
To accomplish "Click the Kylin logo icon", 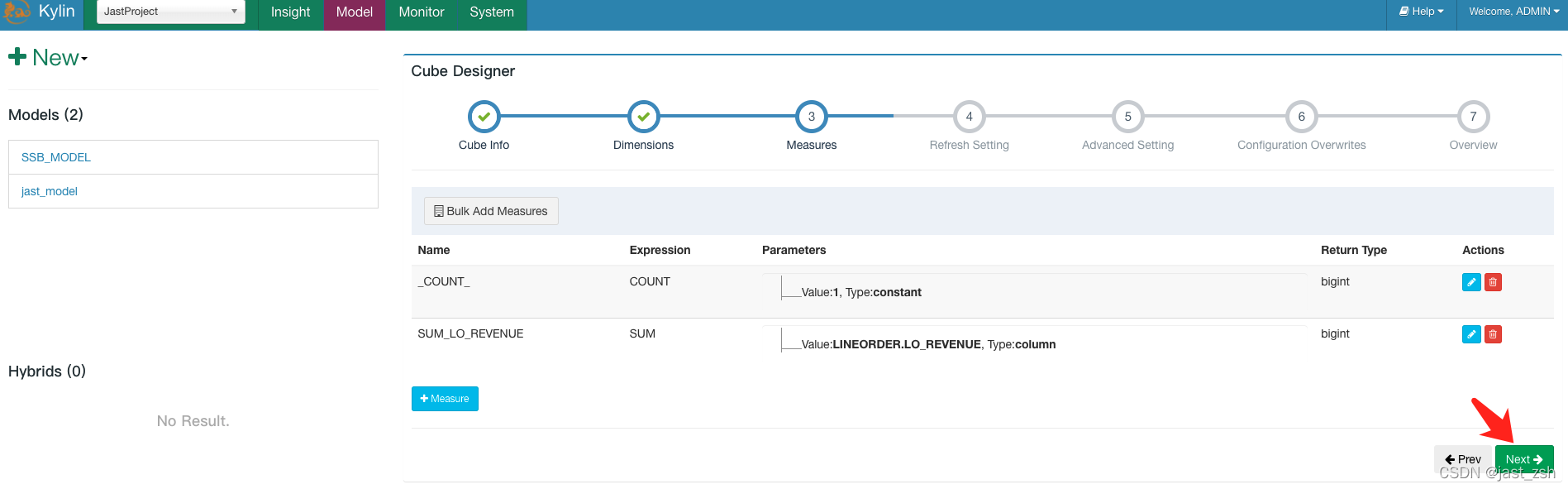I will pos(17,12).
